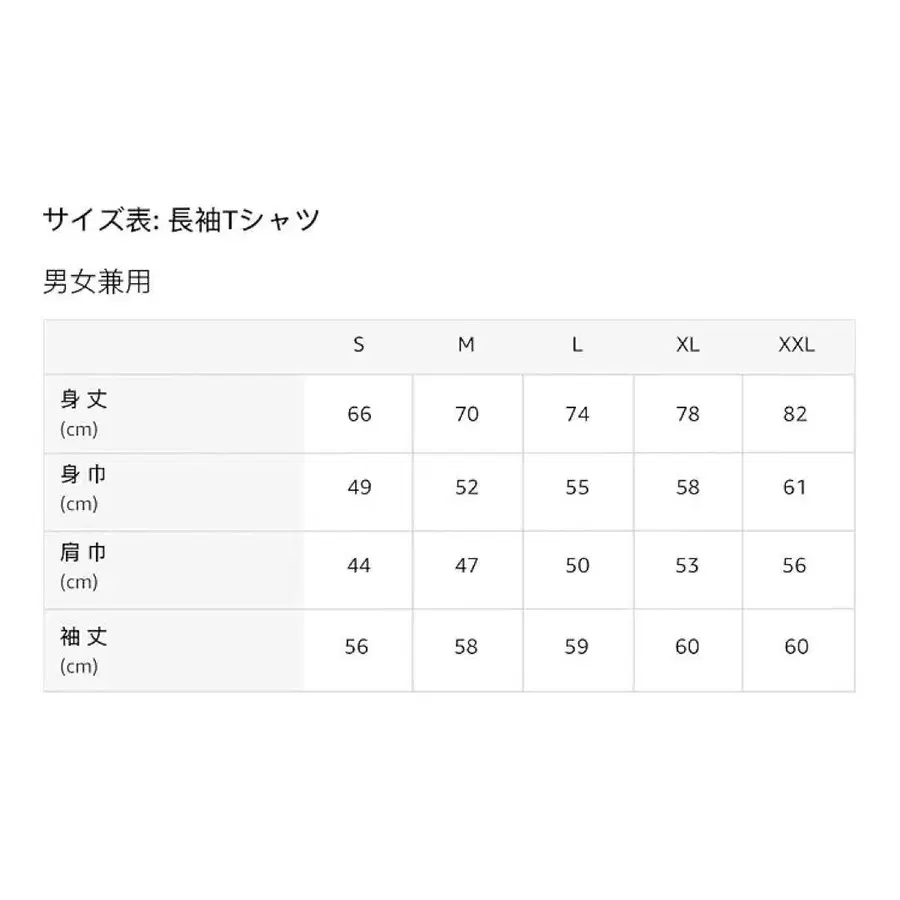Click the 肩巾 (cm) row label
900x900 pixels.
click(84, 565)
